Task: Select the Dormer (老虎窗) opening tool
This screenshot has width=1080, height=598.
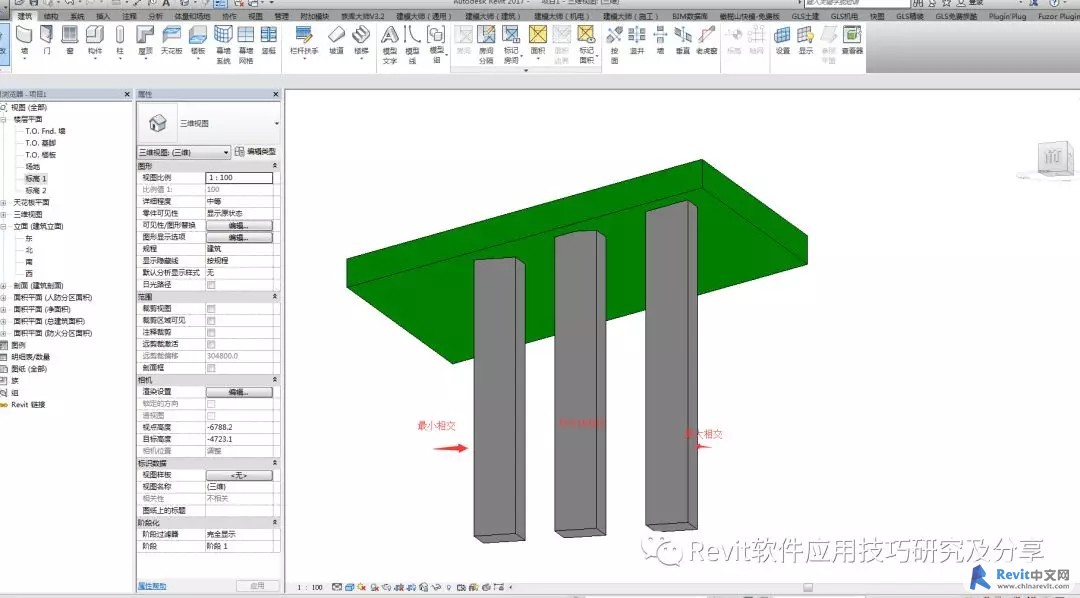Action: pos(707,39)
